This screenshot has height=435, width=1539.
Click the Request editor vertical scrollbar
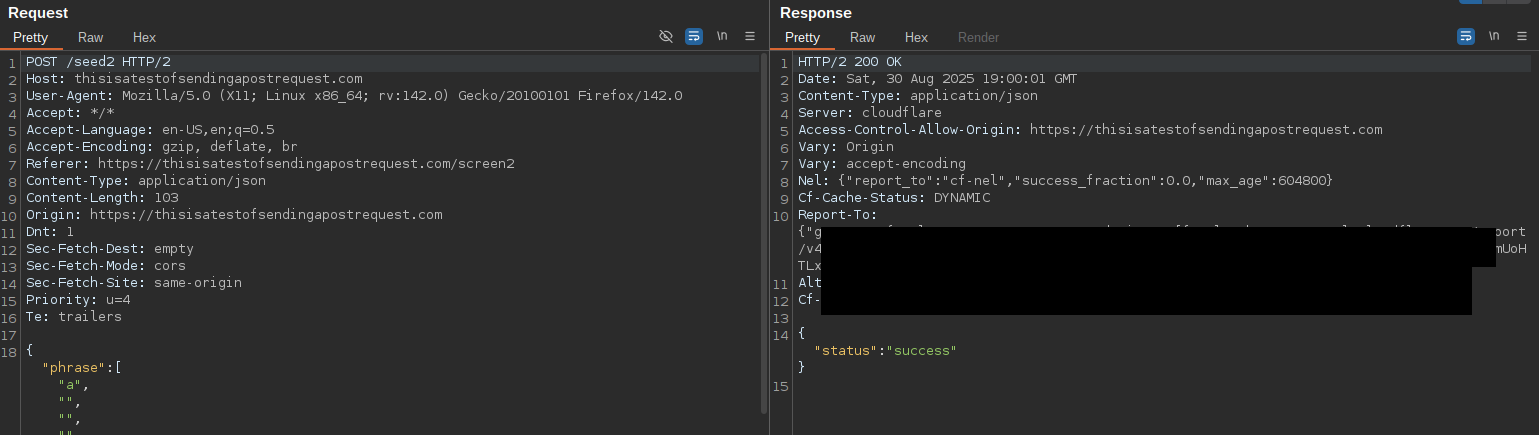click(x=765, y=230)
